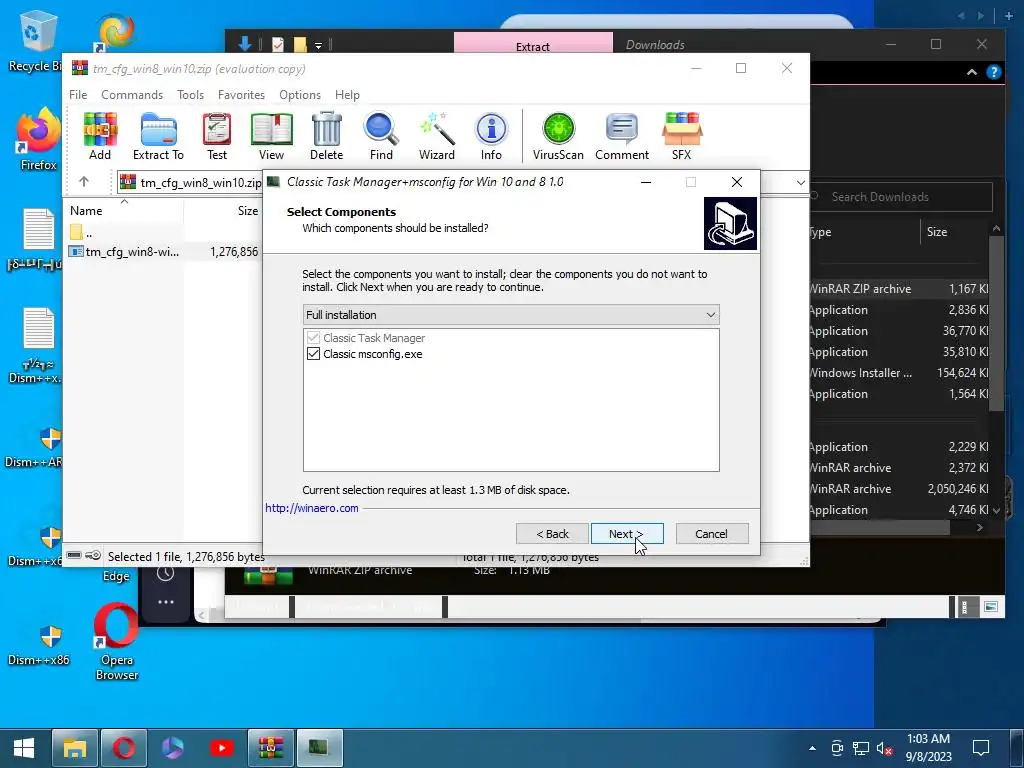The width and height of the screenshot is (1024, 768).
Task: Click the Search Downloads field
Action: 900,197
